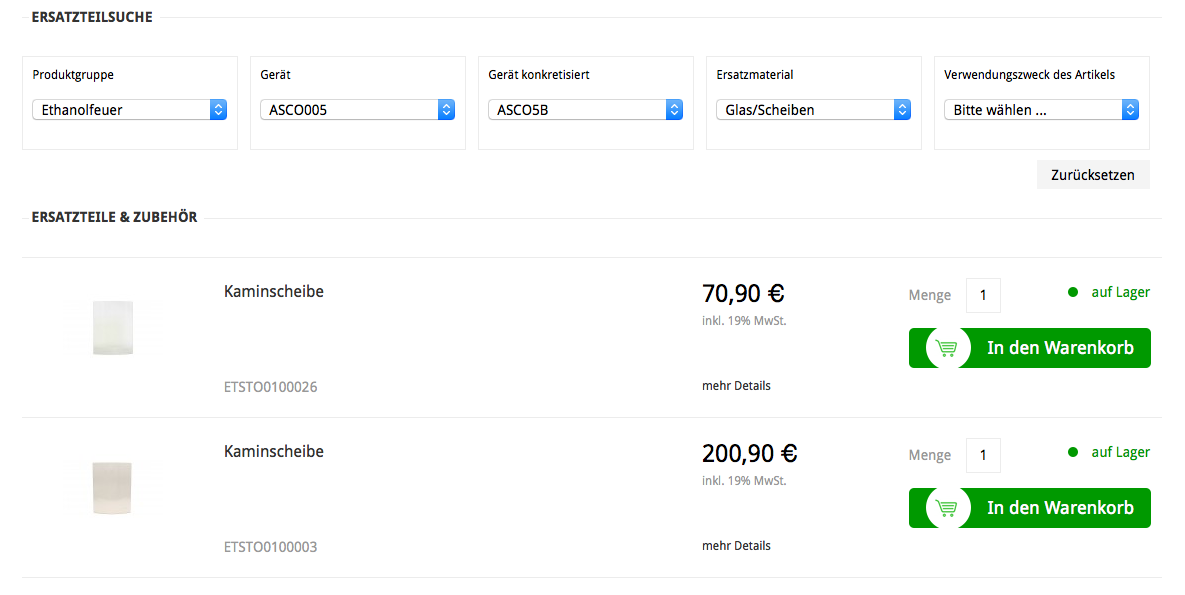The height and width of the screenshot is (595, 1185).
Task: Click the ERSATZTEILSUCHE heading
Action: pos(92,17)
